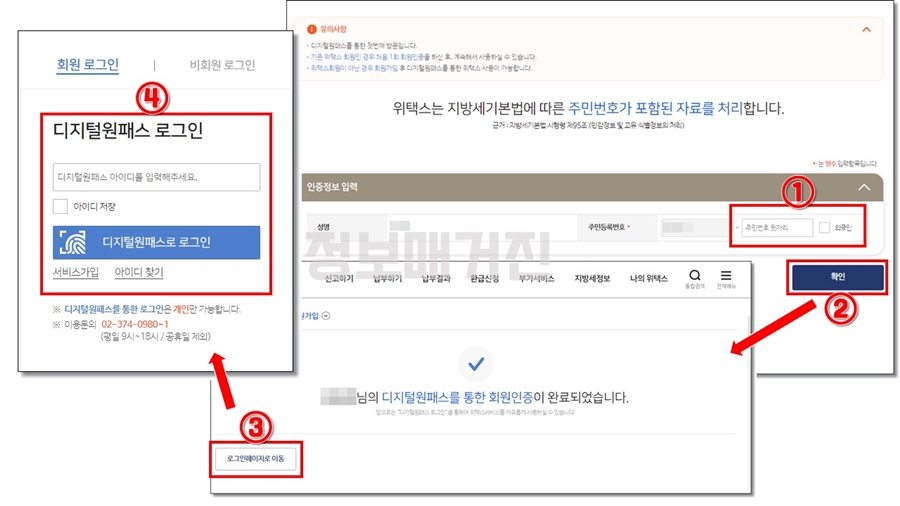The image size is (900, 506).
Task: Open the 전체메뉴 hamburger icon
Action: (726, 275)
